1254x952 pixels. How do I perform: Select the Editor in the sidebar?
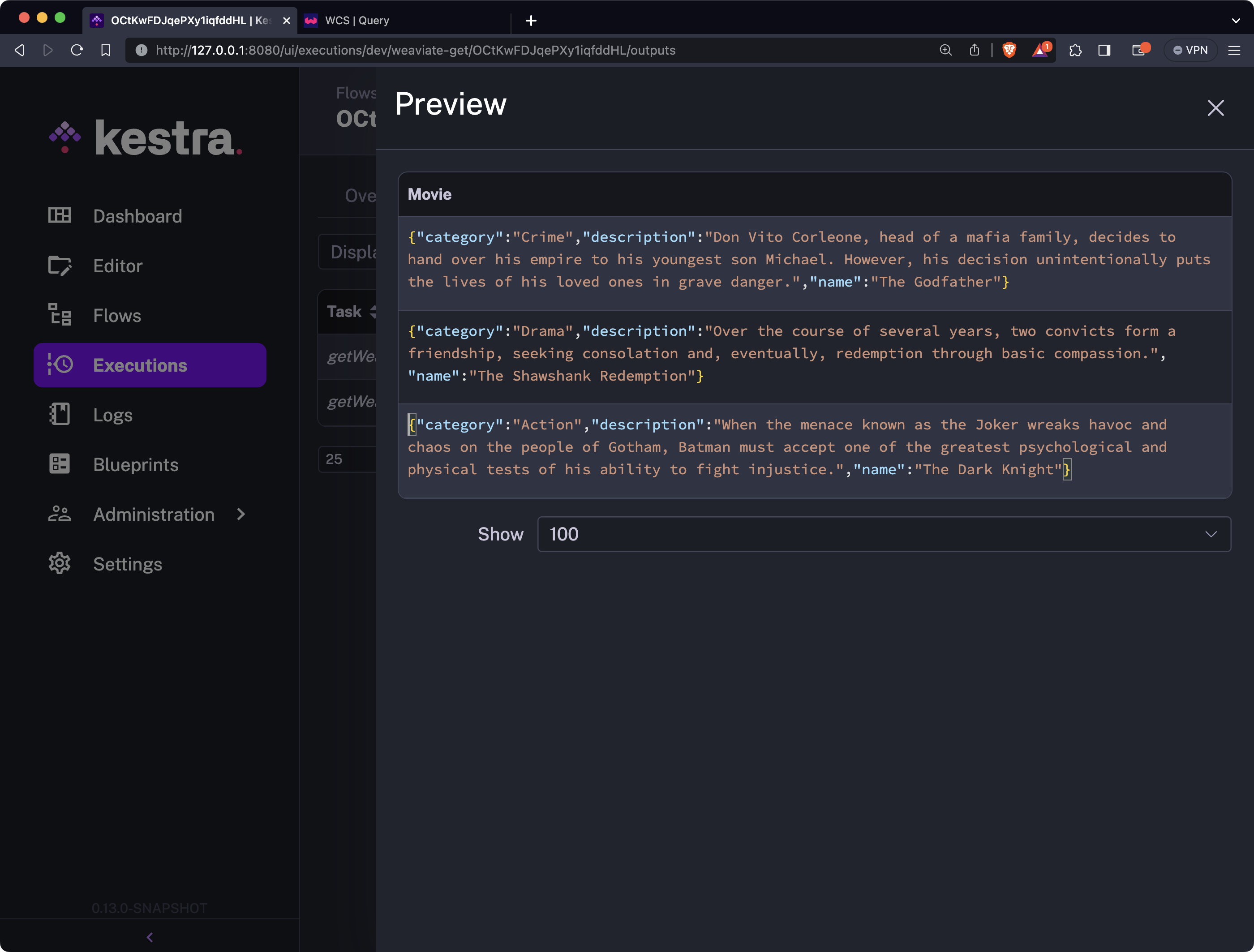pos(118,265)
